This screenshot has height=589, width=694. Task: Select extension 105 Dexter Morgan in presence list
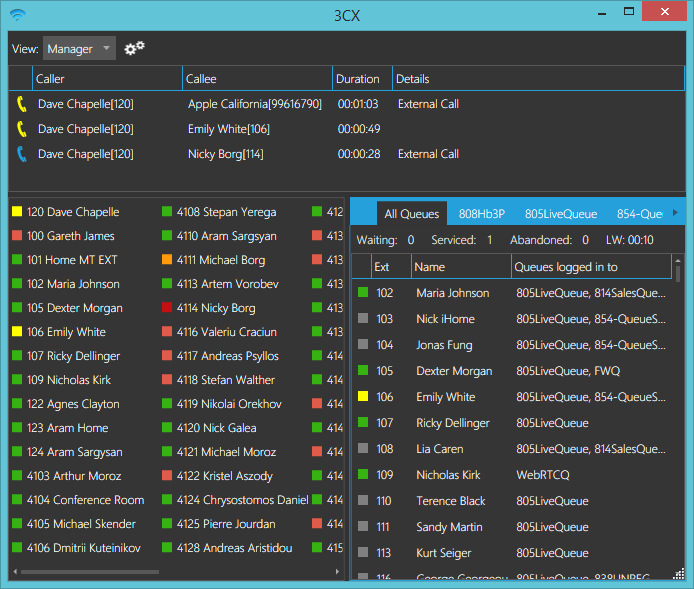tap(67, 308)
